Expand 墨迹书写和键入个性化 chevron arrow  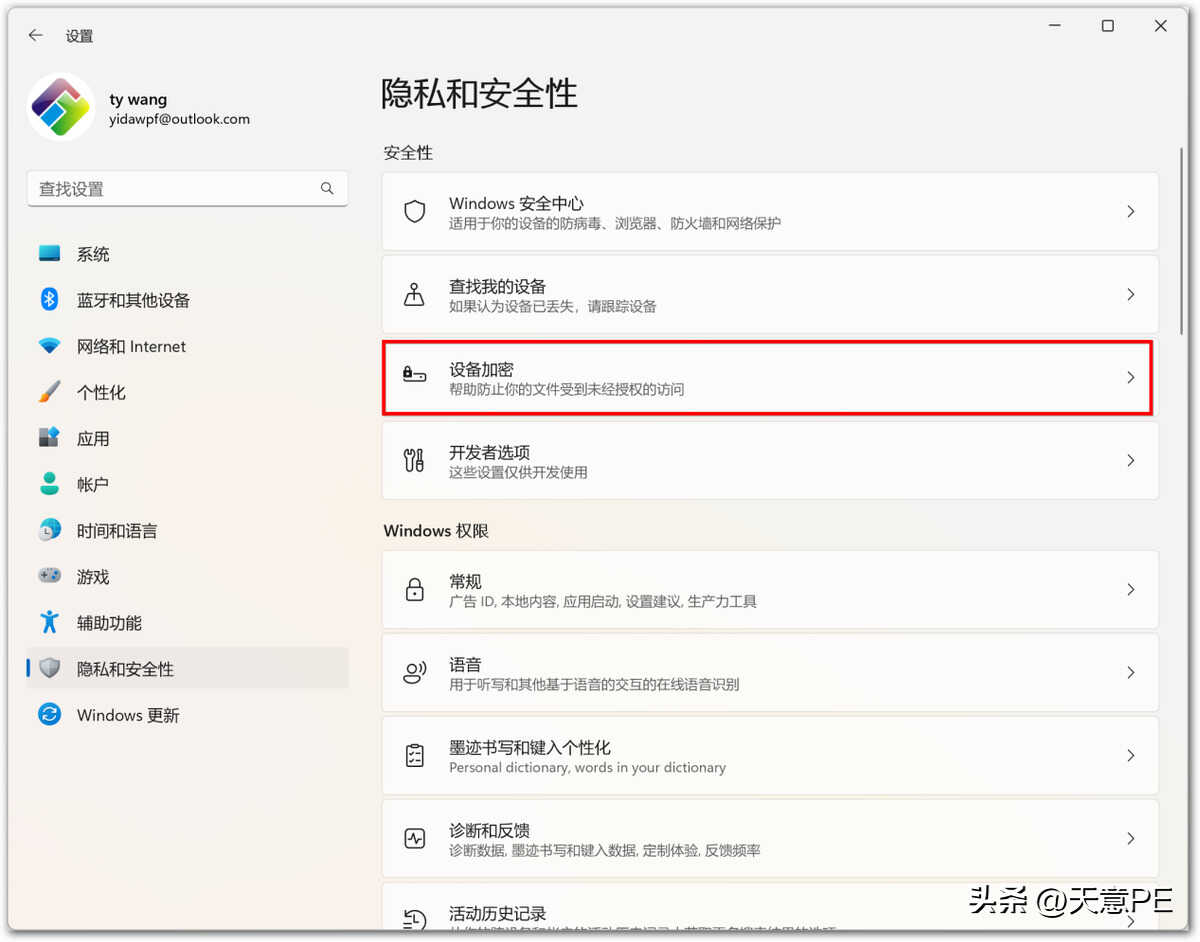pos(1131,755)
